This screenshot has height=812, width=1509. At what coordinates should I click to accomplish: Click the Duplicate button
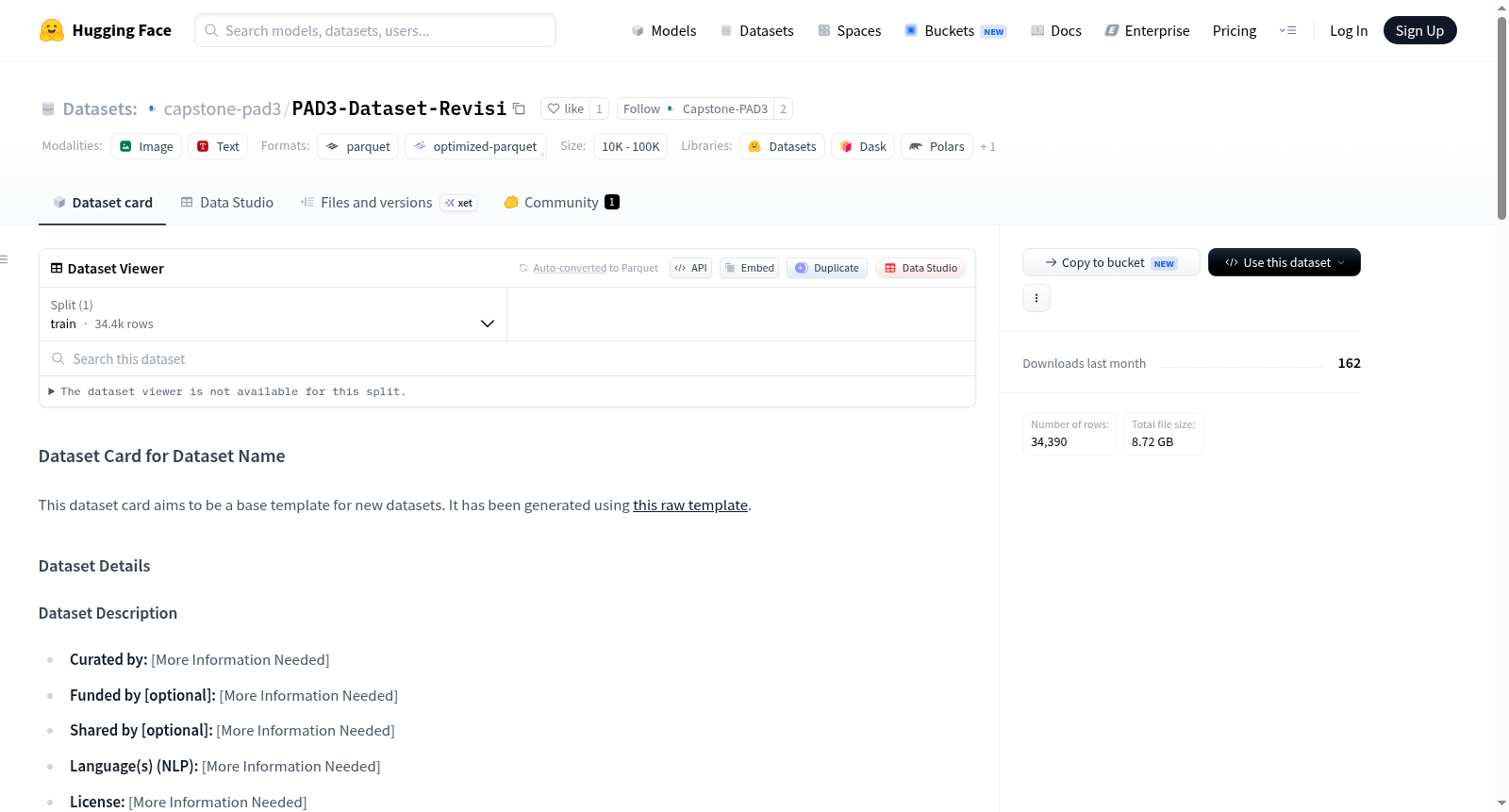(827, 268)
